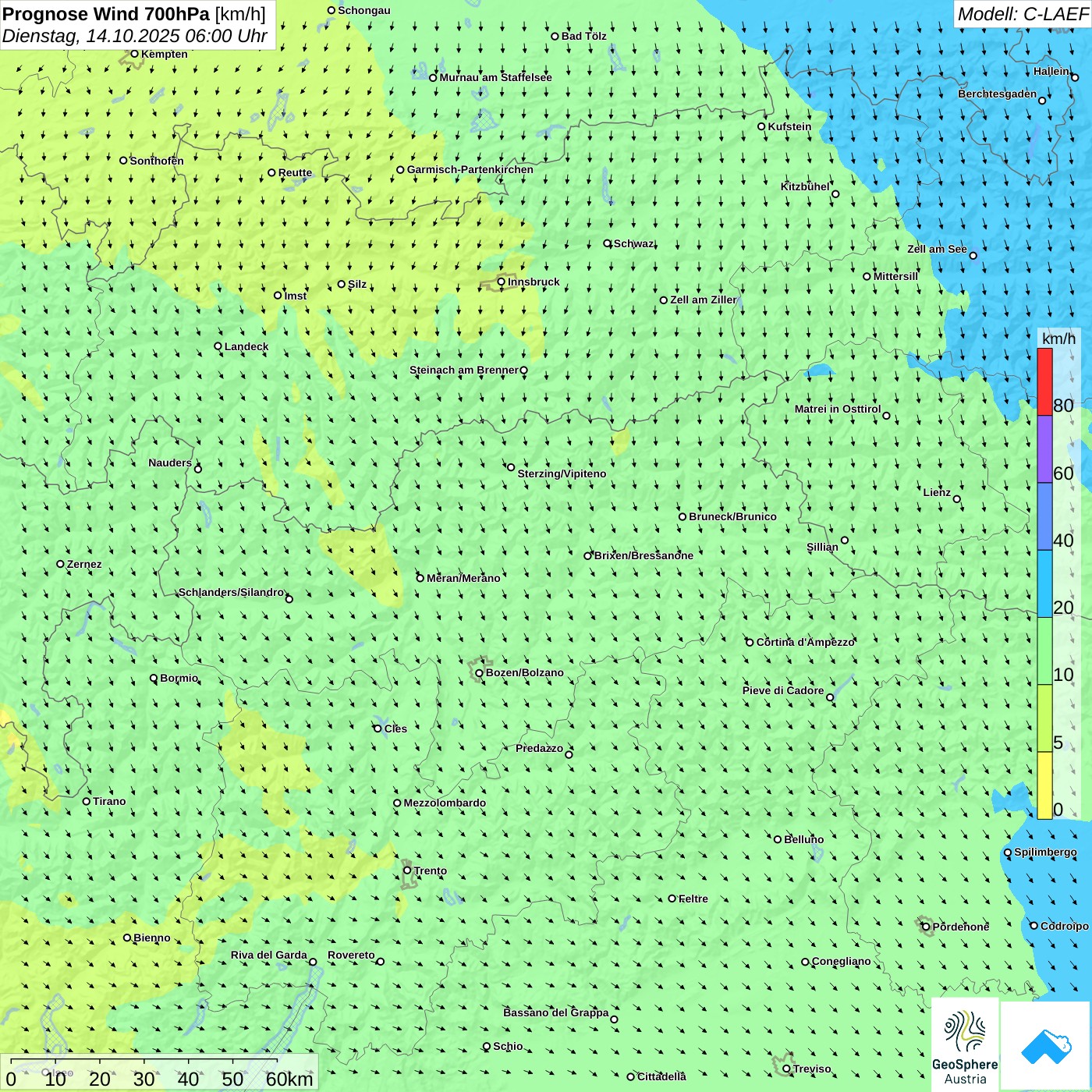Select the Zell am See marker
The image size is (1092, 1092).
pos(973,255)
